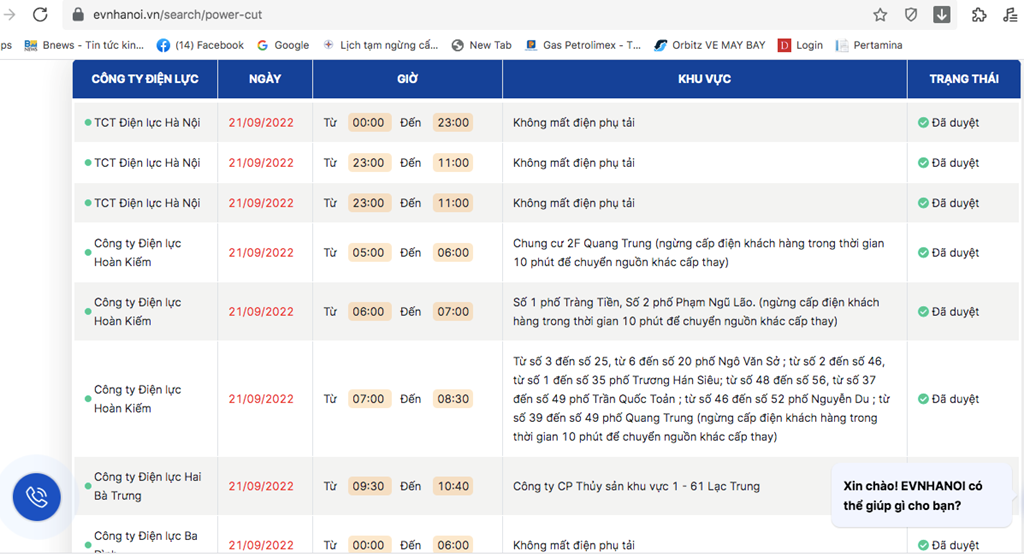The image size is (1024, 557).
Task: Open the shield extension icon
Action: click(x=911, y=14)
